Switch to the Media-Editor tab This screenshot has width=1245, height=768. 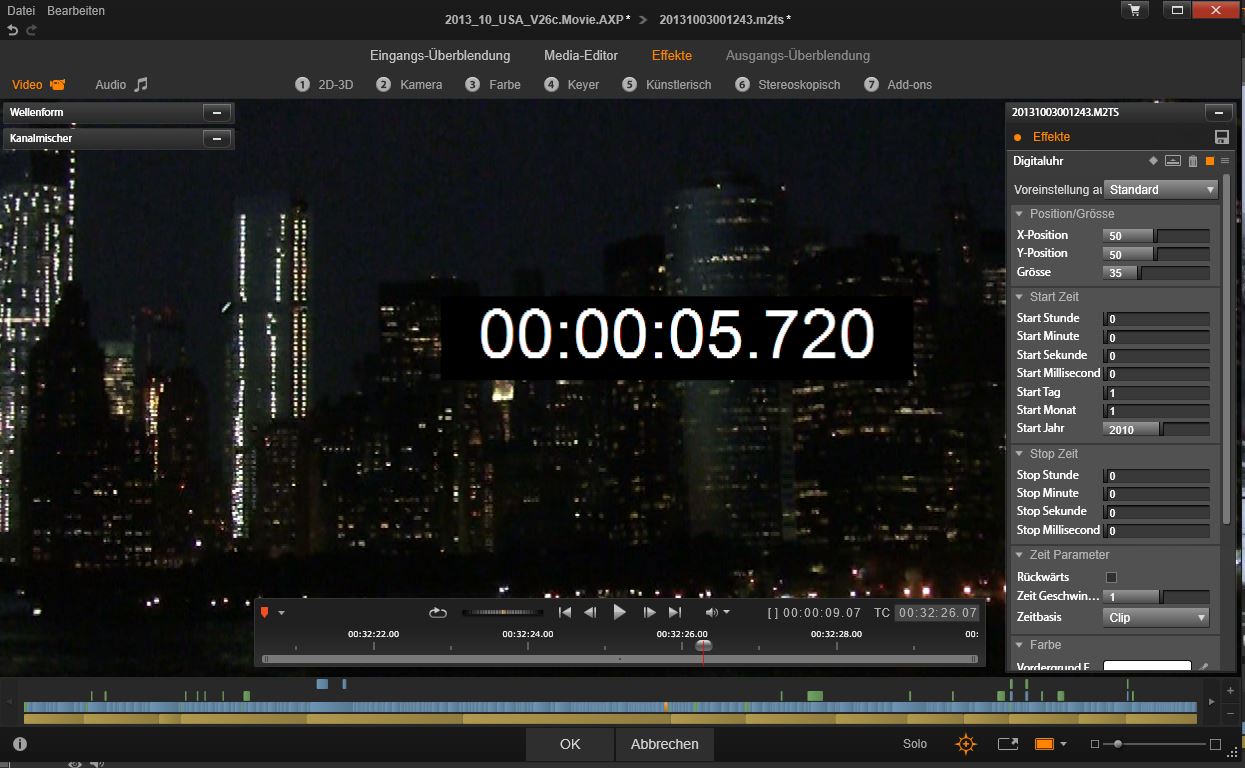tap(580, 56)
